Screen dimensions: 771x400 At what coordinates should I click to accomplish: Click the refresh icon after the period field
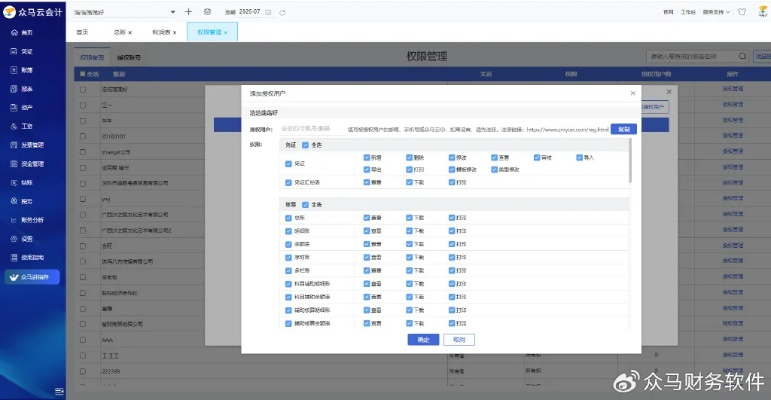coord(282,12)
